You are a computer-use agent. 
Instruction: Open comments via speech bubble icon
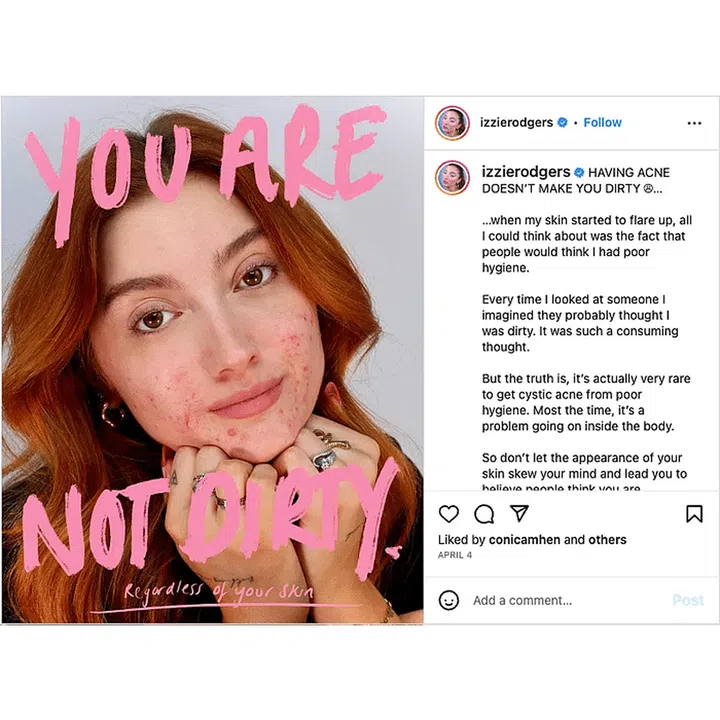pyautogui.click(x=484, y=514)
